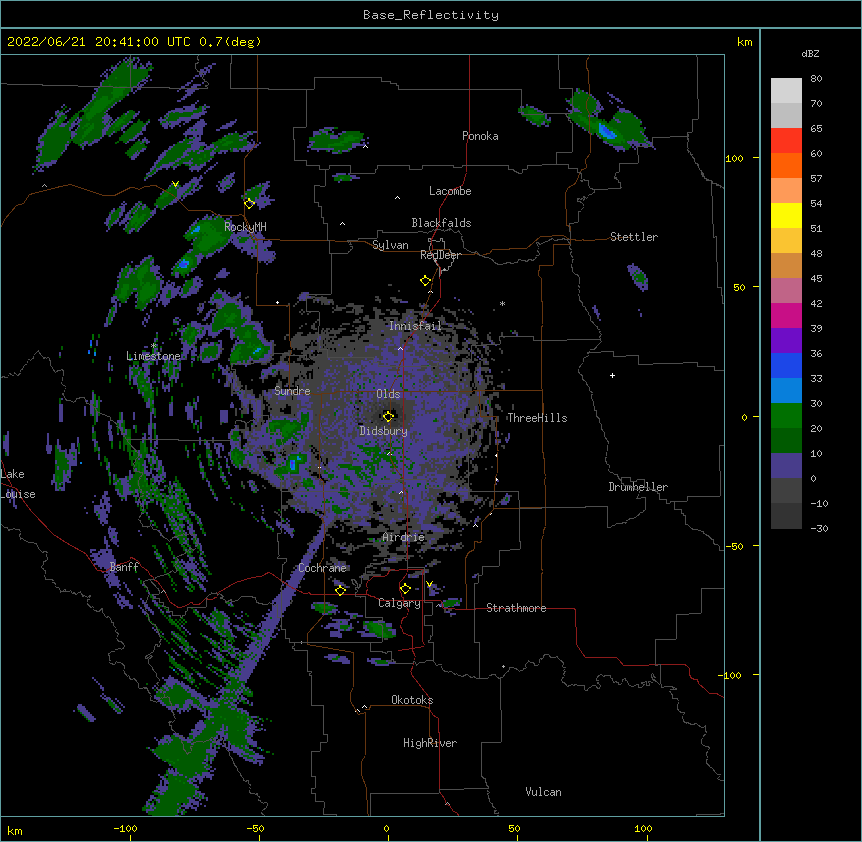This screenshot has height=842, width=862.
Task: Click the white plus marker east of ThreeHills
Action: 612,375
